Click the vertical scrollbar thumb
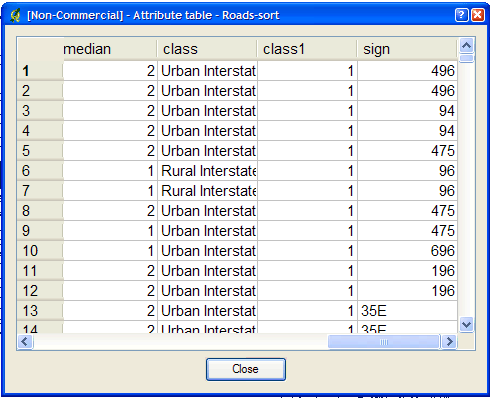This screenshot has height=398, width=490. coord(466,58)
